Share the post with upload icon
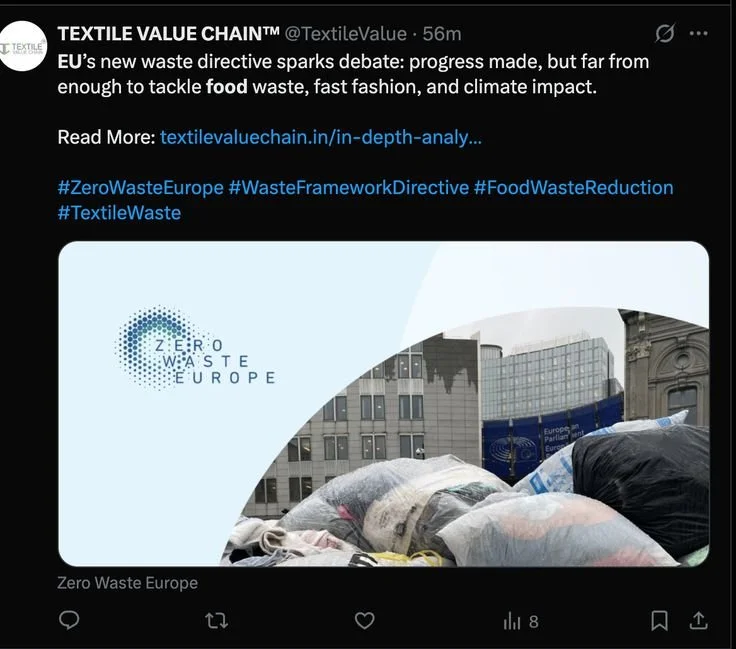 [698, 620]
